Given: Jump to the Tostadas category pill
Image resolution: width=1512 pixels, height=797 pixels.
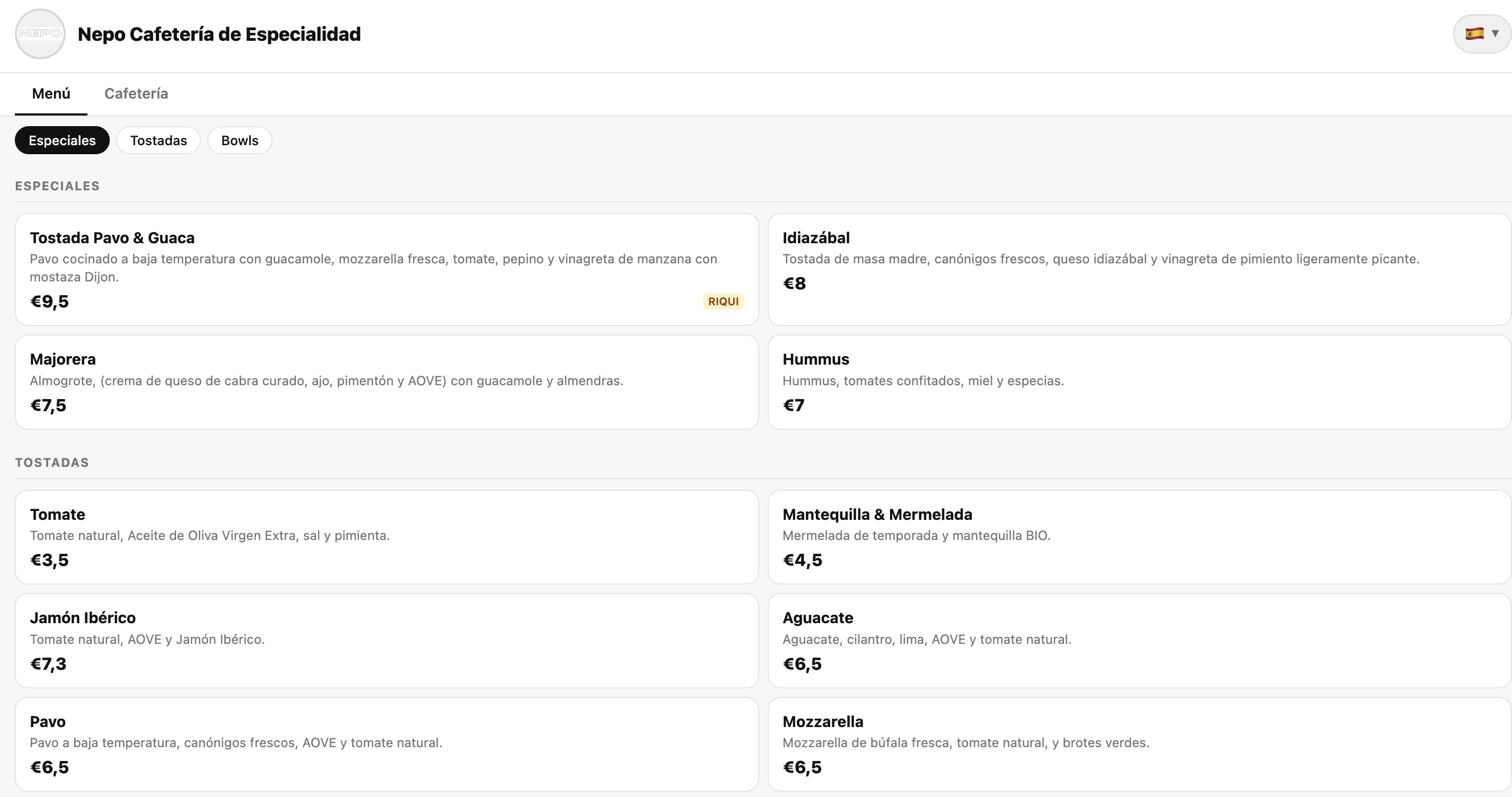Looking at the screenshot, I should pyautogui.click(x=159, y=141).
